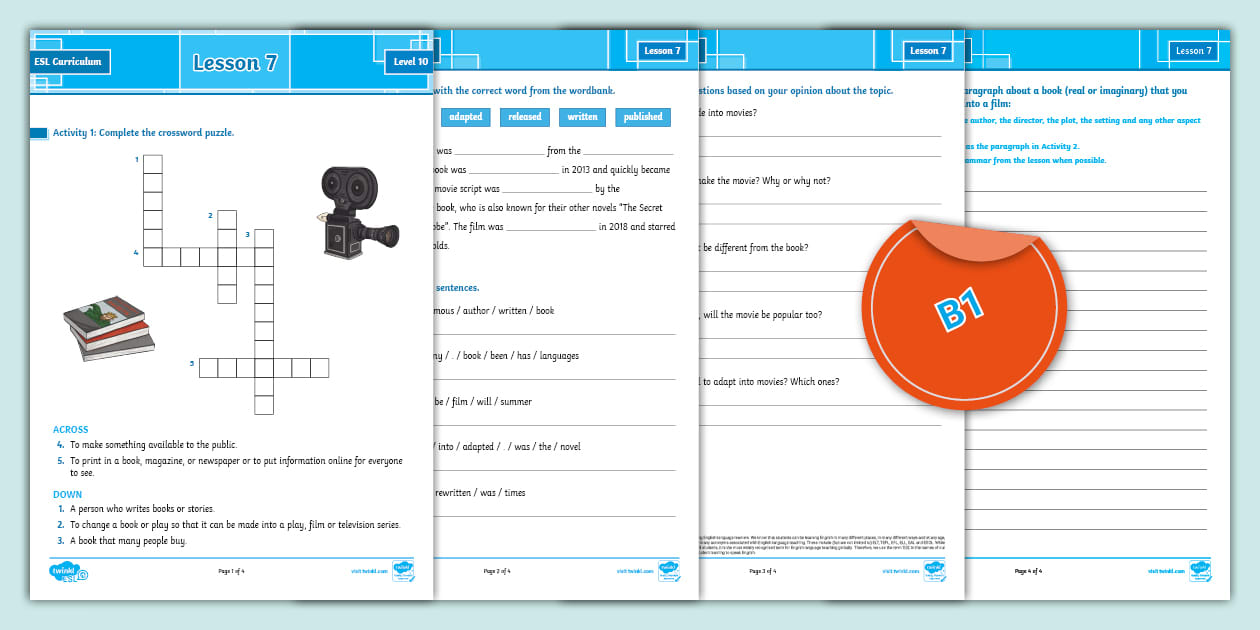This screenshot has height=630, width=1260.
Task: Select the 'written' word bank label
Action: point(582,116)
